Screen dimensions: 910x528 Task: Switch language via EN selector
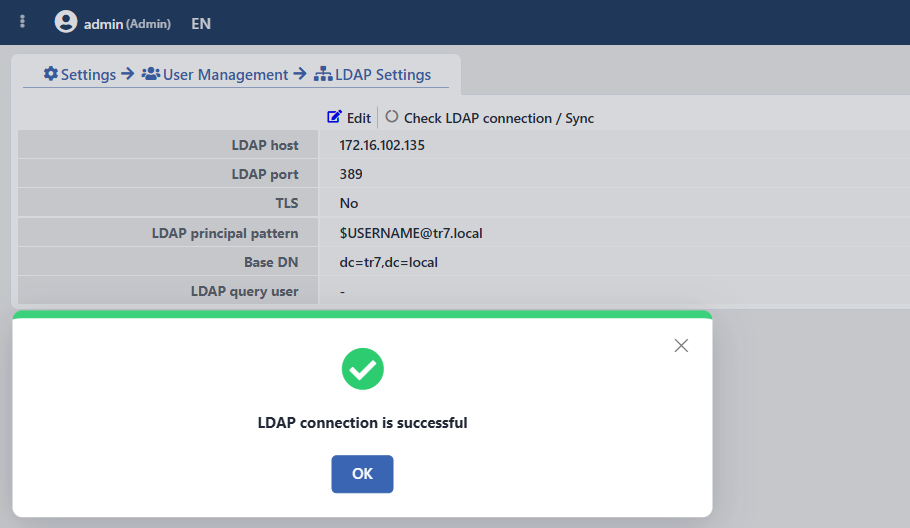[x=201, y=24]
